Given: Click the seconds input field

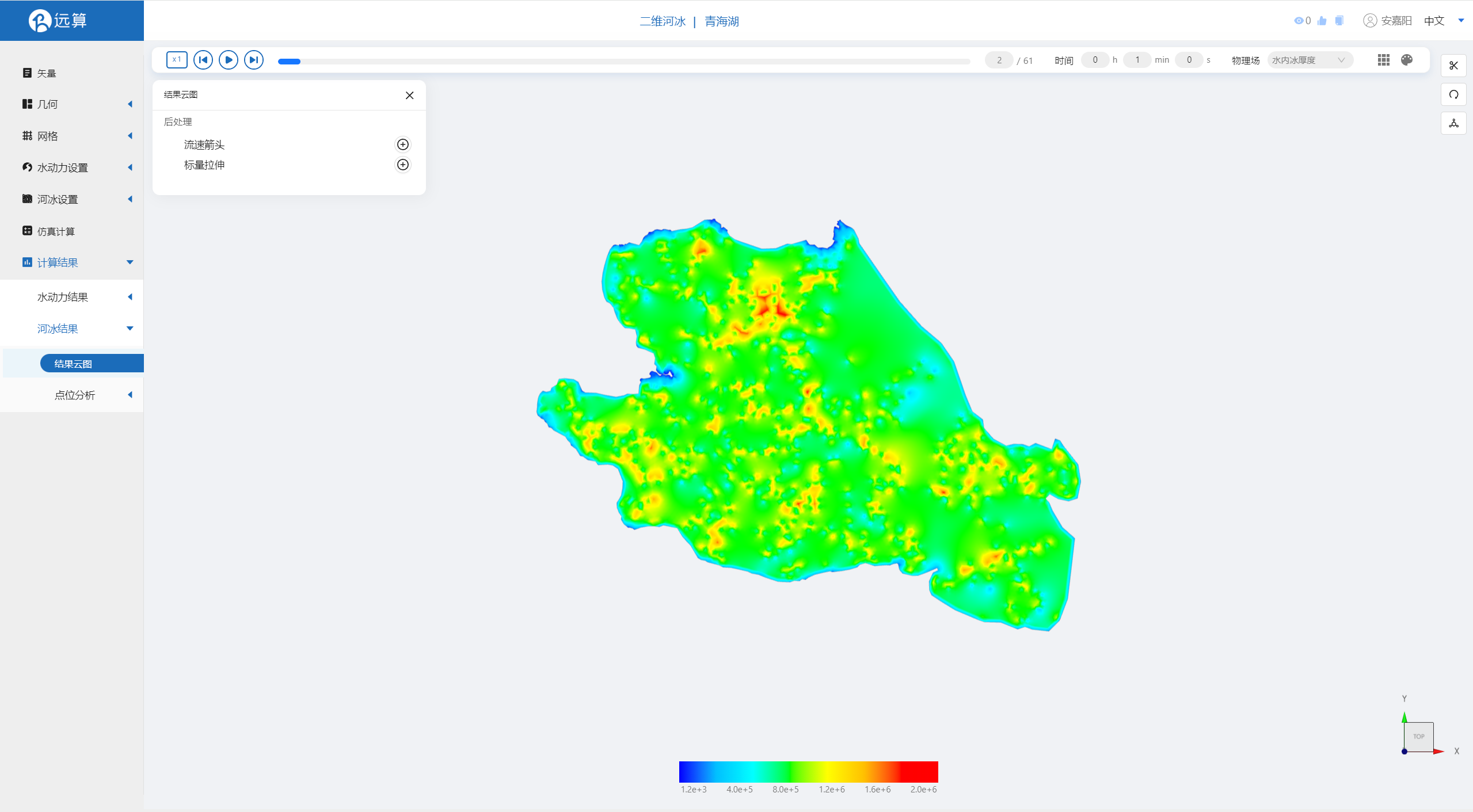Looking at the screenshot, I should pos(1189,60).
